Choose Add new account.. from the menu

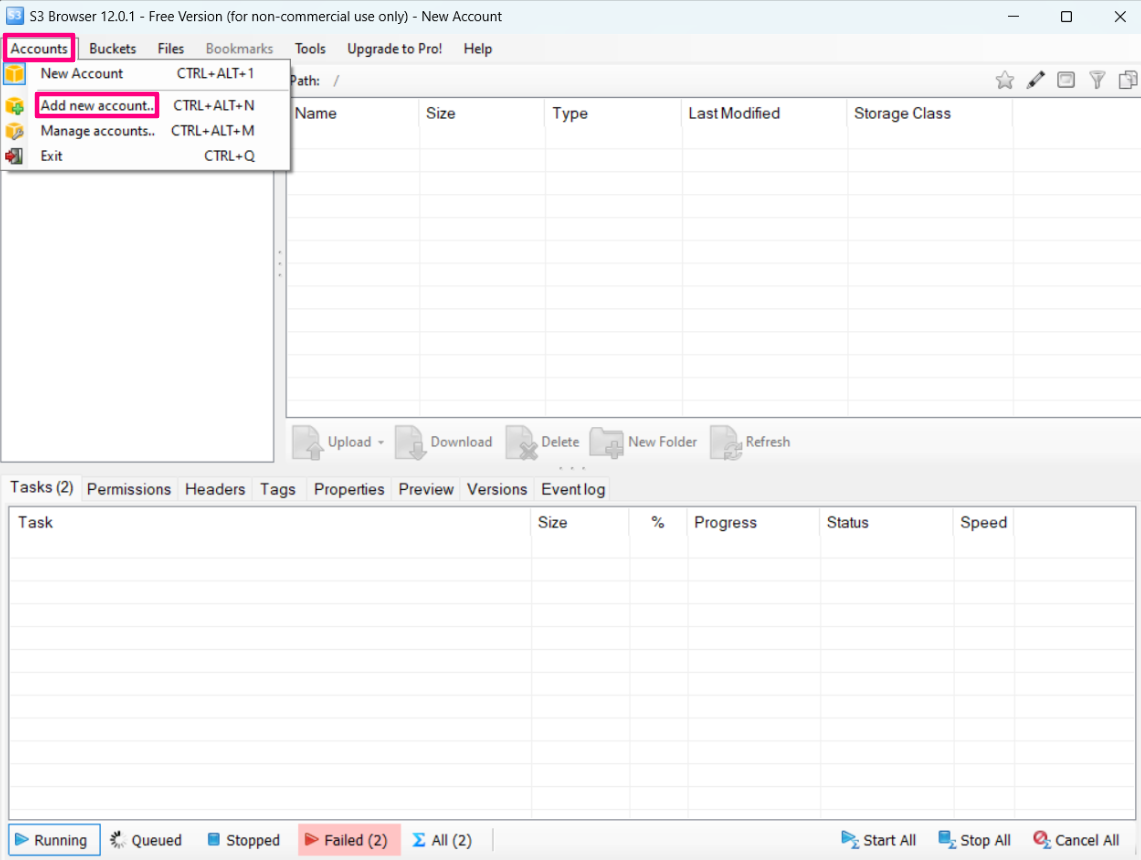pos(146,105)
